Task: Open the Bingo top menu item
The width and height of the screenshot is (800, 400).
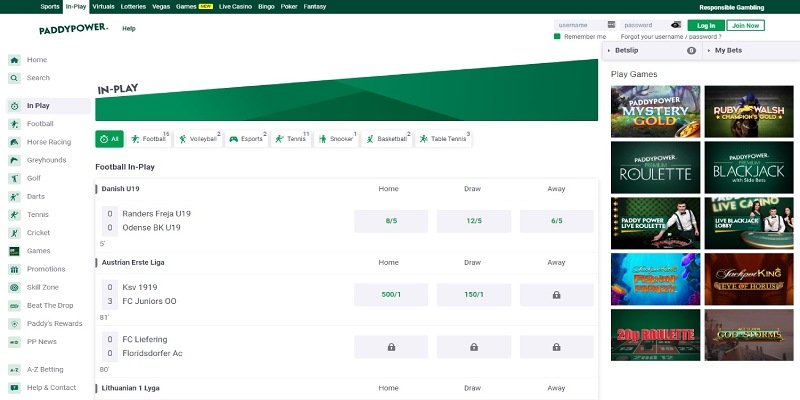Action: (266, 7)
